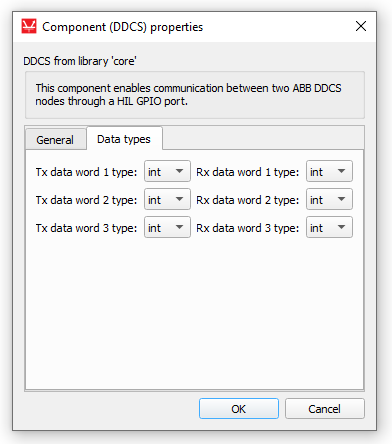
Task: Click the "Tx data word 1 type" label
Action: click(x=86, y=172)
